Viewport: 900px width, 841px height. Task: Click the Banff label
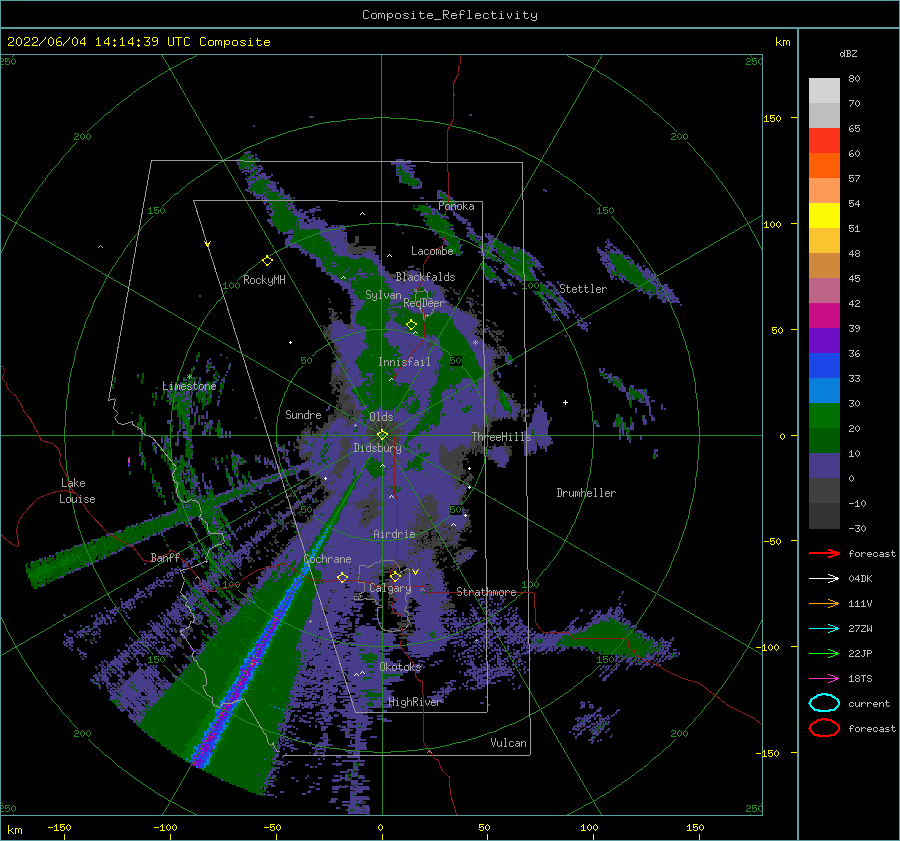(x=165, y=557)
